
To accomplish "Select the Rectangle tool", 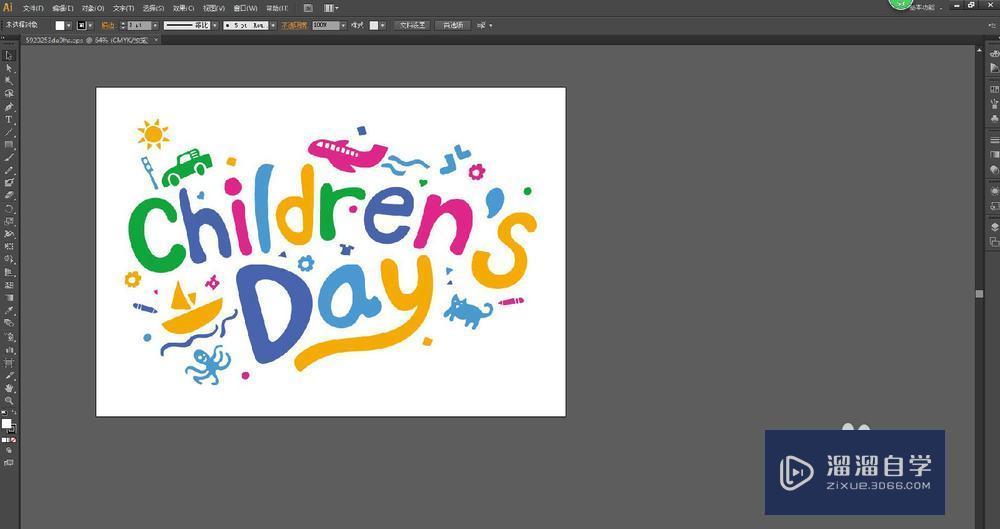I will pos(9,145).
